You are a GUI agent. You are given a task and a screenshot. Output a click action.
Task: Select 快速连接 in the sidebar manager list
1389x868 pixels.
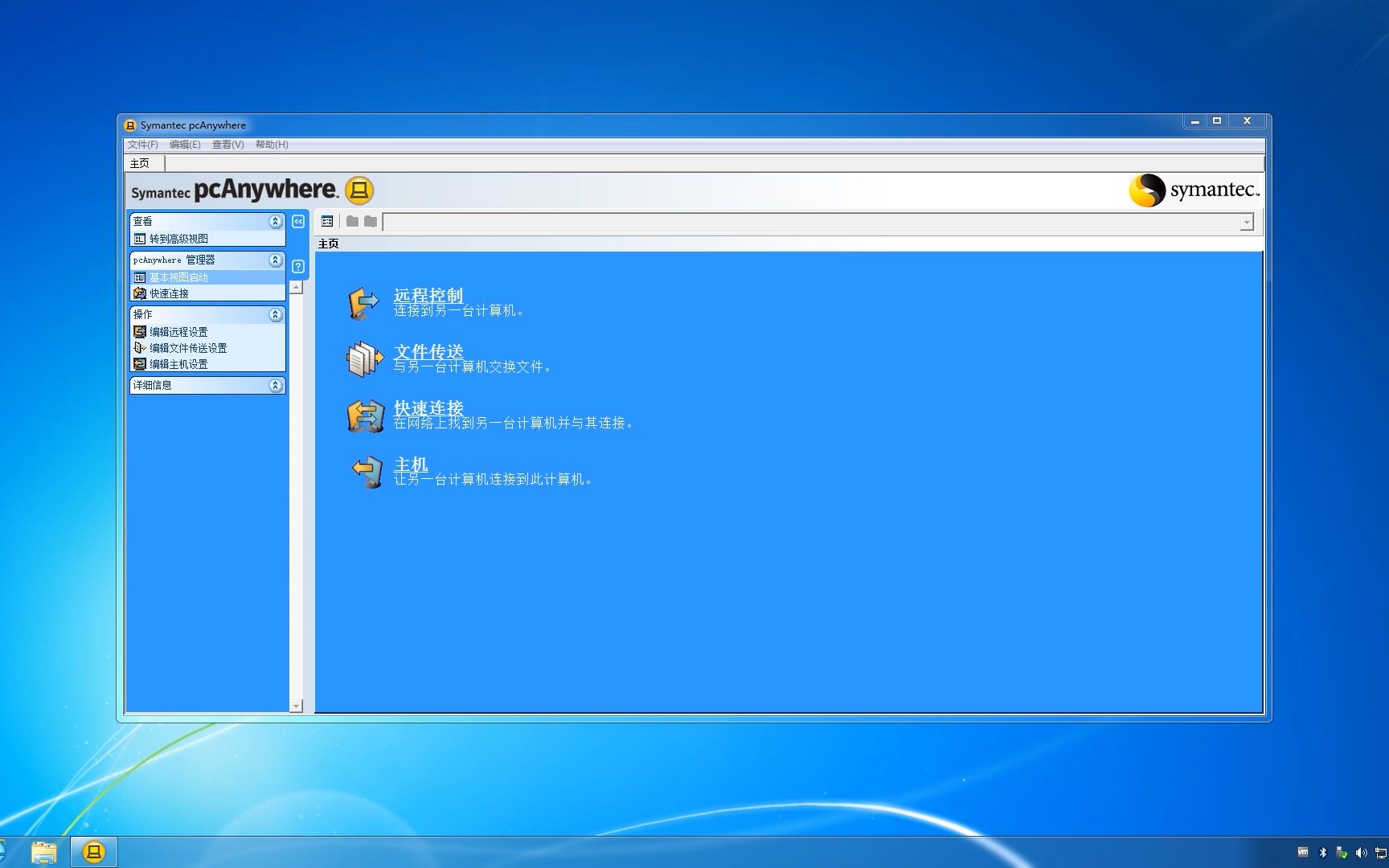click(169, 293)
